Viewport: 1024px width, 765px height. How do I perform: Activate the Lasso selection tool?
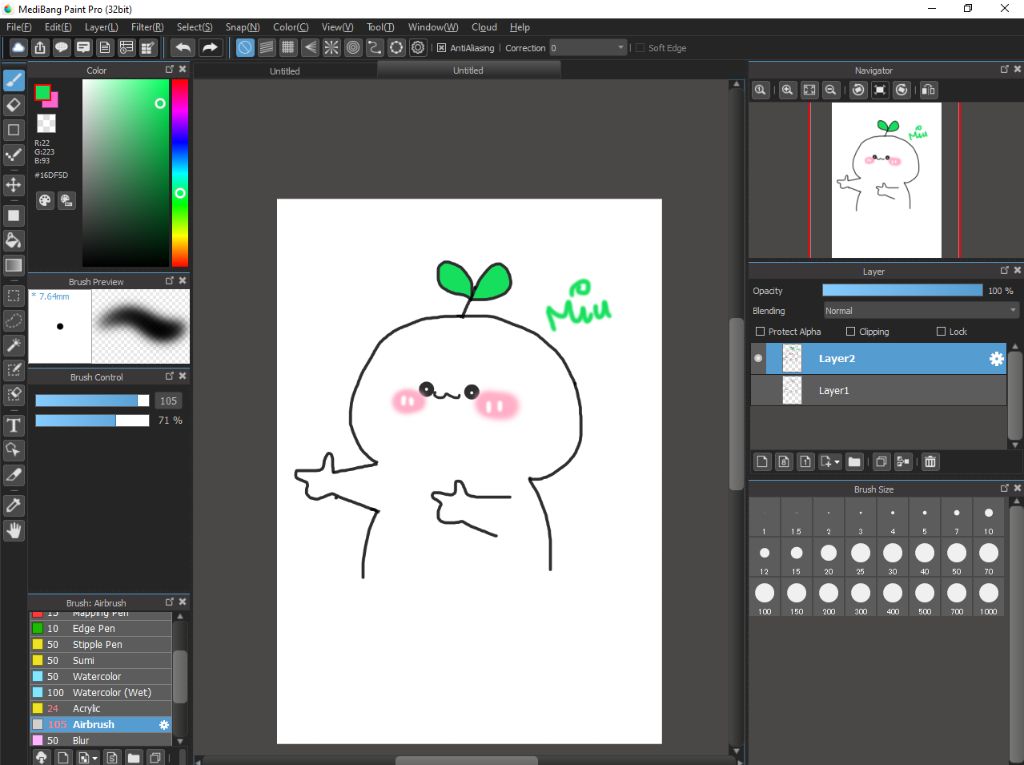(x=14, y=320)
